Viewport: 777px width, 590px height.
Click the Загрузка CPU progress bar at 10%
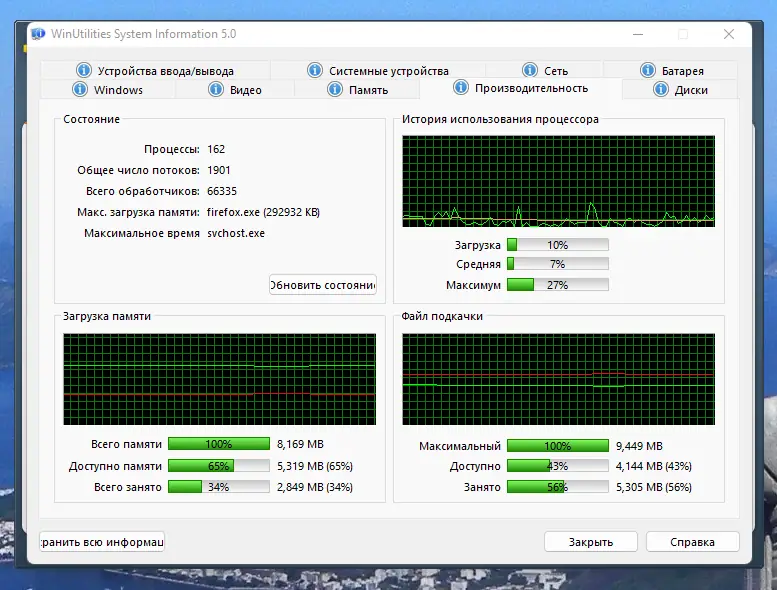pyautogui.click(x=558, y=245)
